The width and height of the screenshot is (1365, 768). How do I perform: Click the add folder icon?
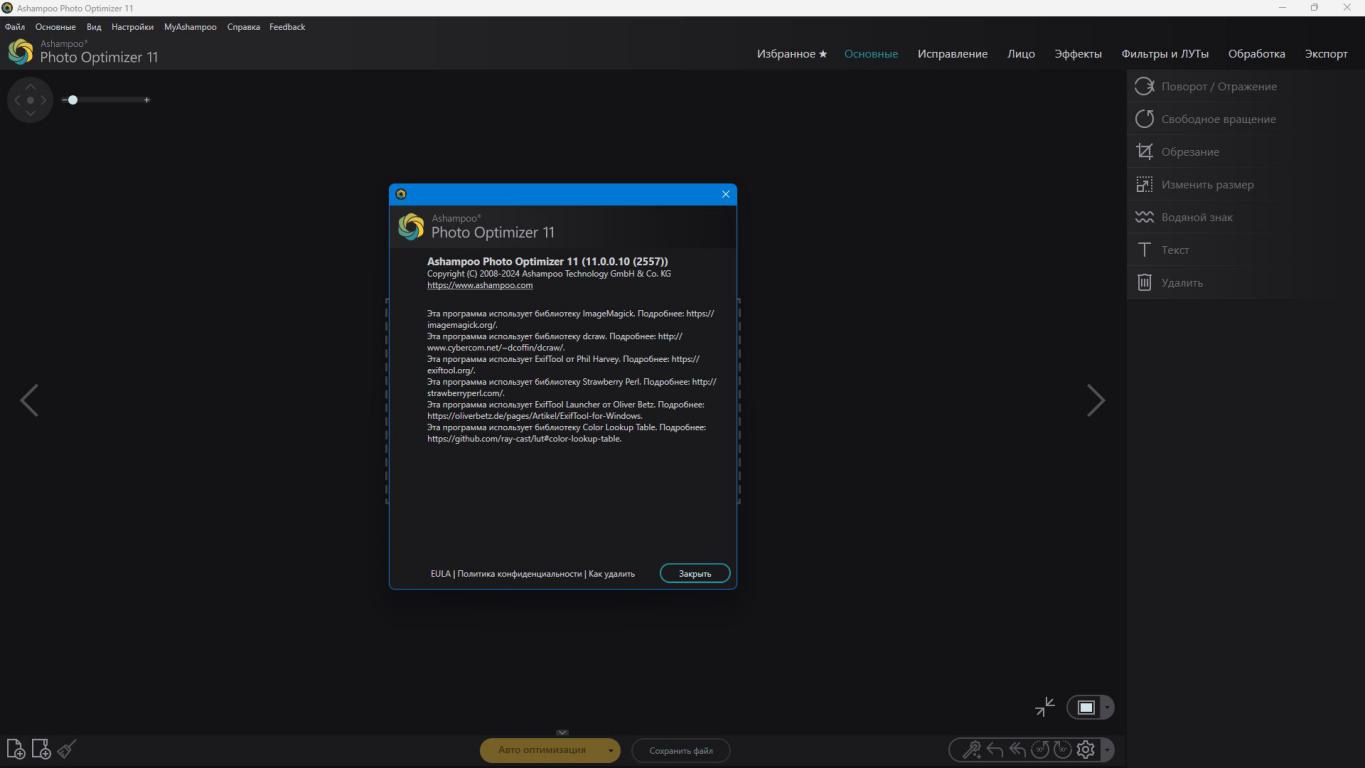click(x=41, y=749)
